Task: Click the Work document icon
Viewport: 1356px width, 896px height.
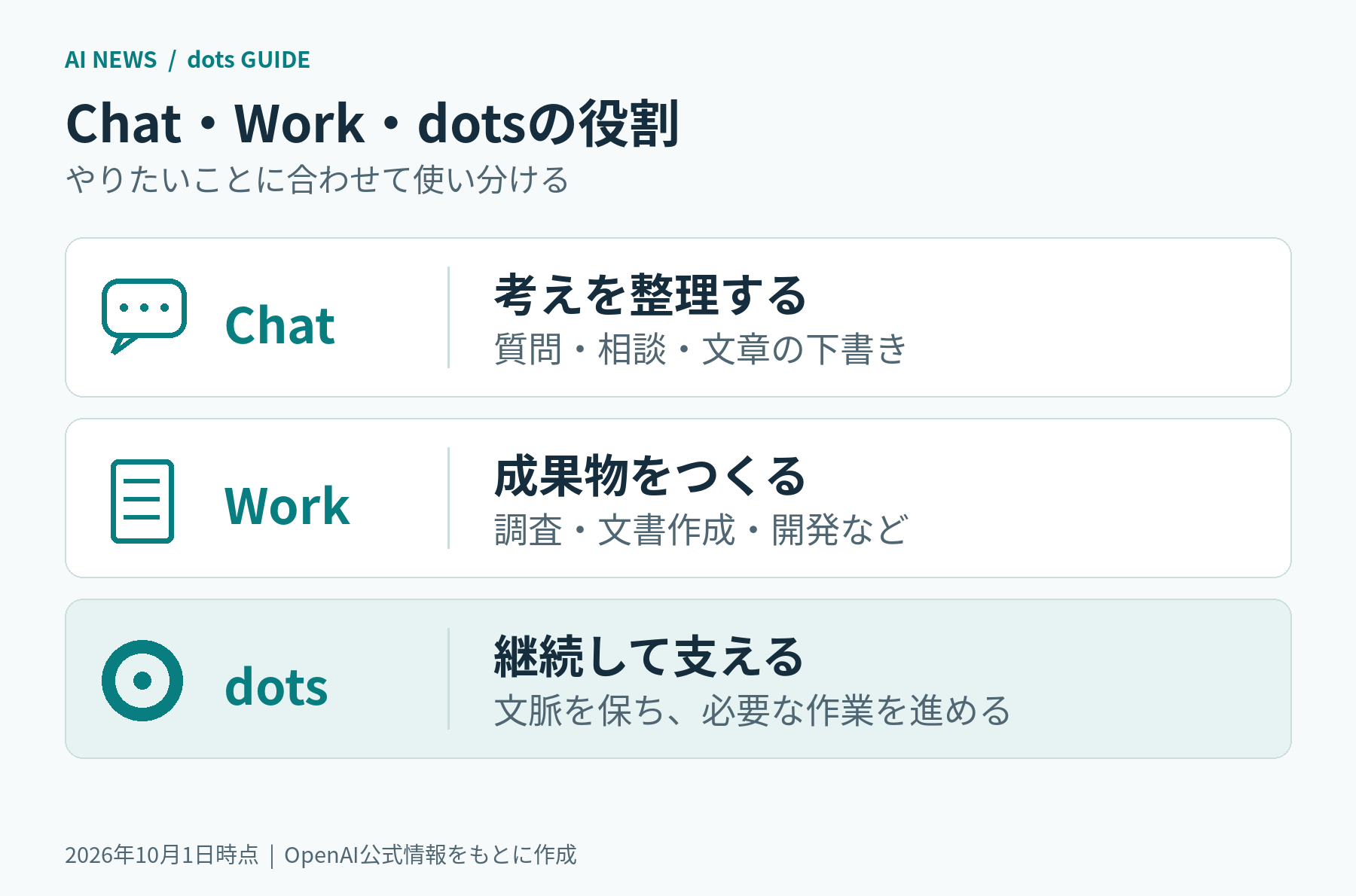Action: point(142,501)
